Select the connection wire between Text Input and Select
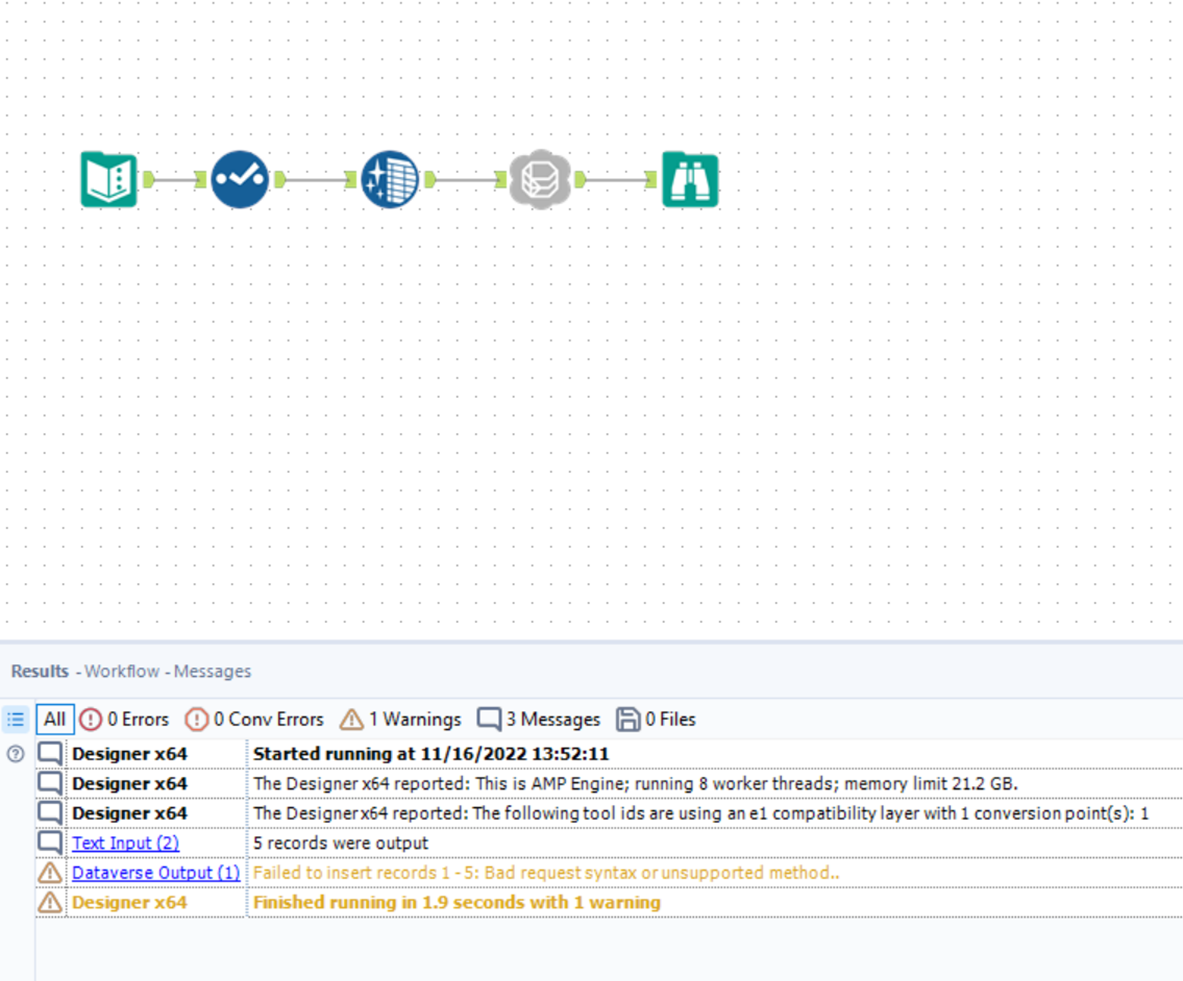This screenshot has width=1183, height=981. pyautogui.click(x=173, y=180)
